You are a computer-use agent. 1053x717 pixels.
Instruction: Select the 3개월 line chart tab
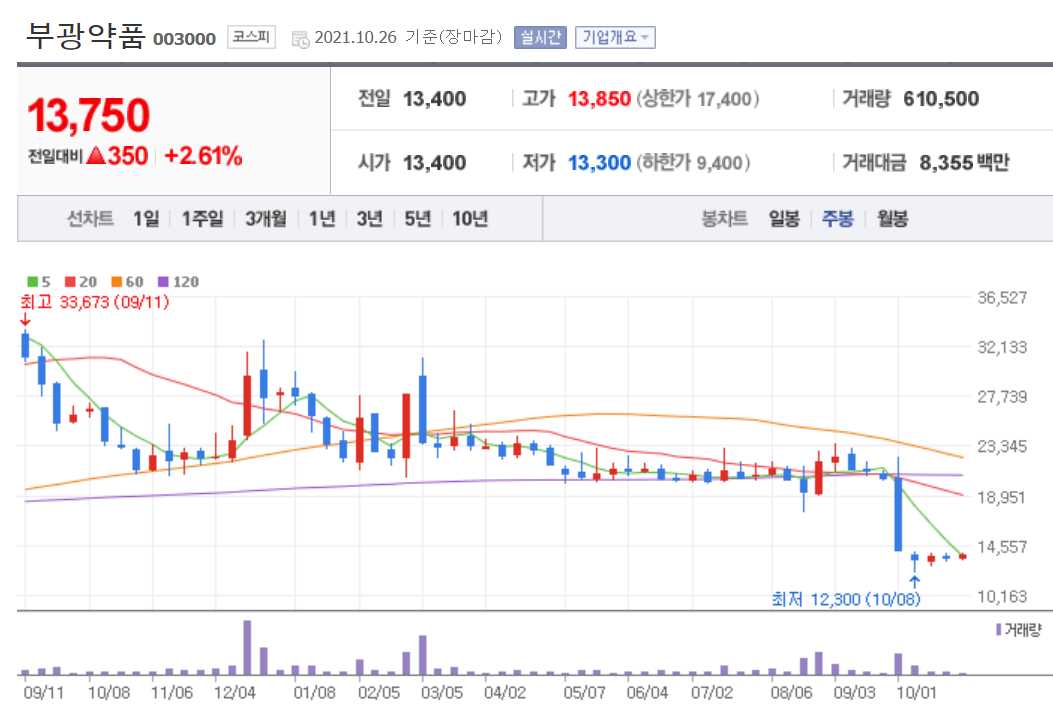click(265, 219)
